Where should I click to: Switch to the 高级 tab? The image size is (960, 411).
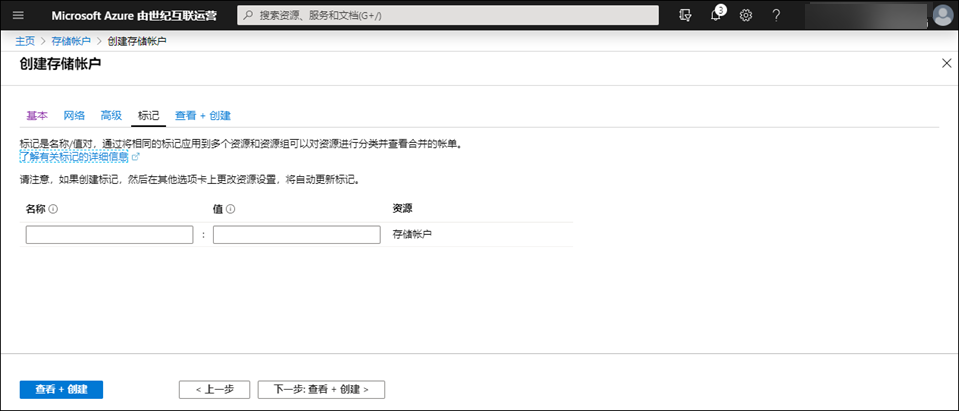click(111, 116)
